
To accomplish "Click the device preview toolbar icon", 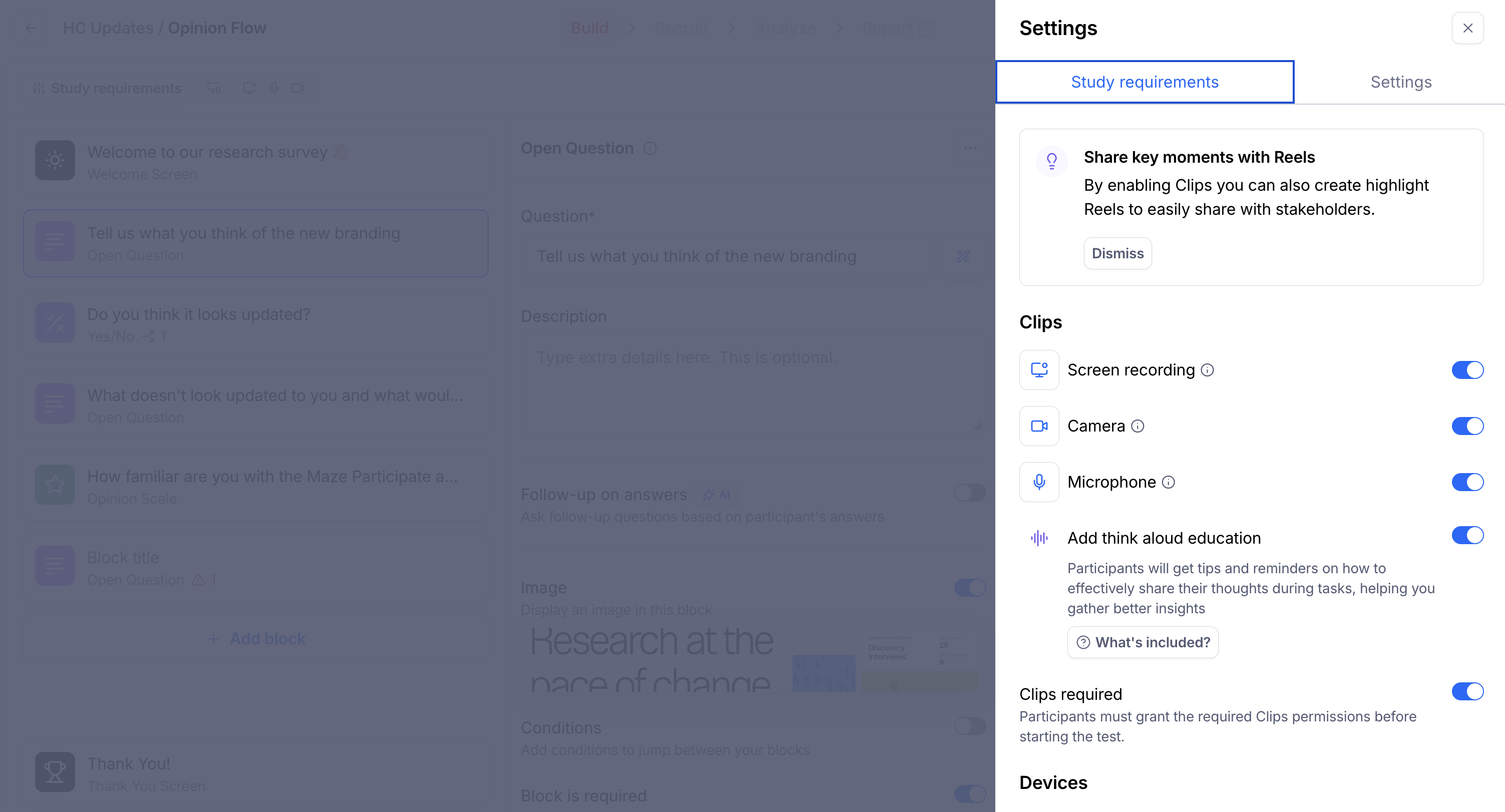I will coord(214,88).
